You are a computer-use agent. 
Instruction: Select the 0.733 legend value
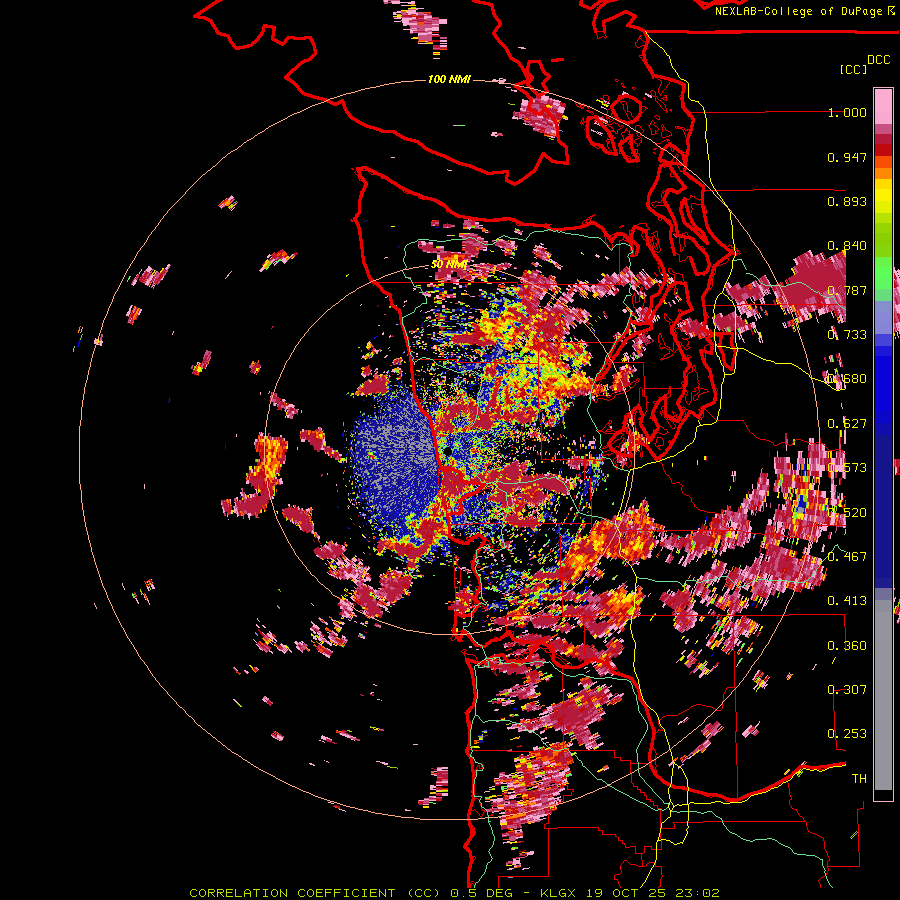(x=847, y=335)
